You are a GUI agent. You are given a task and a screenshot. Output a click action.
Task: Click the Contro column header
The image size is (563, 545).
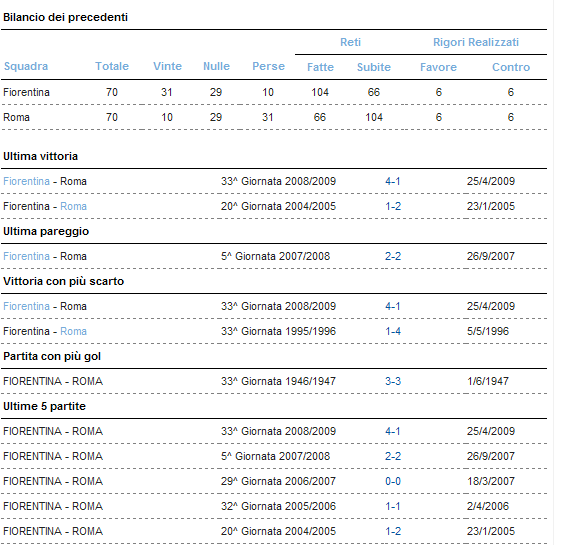pos(511,67)
